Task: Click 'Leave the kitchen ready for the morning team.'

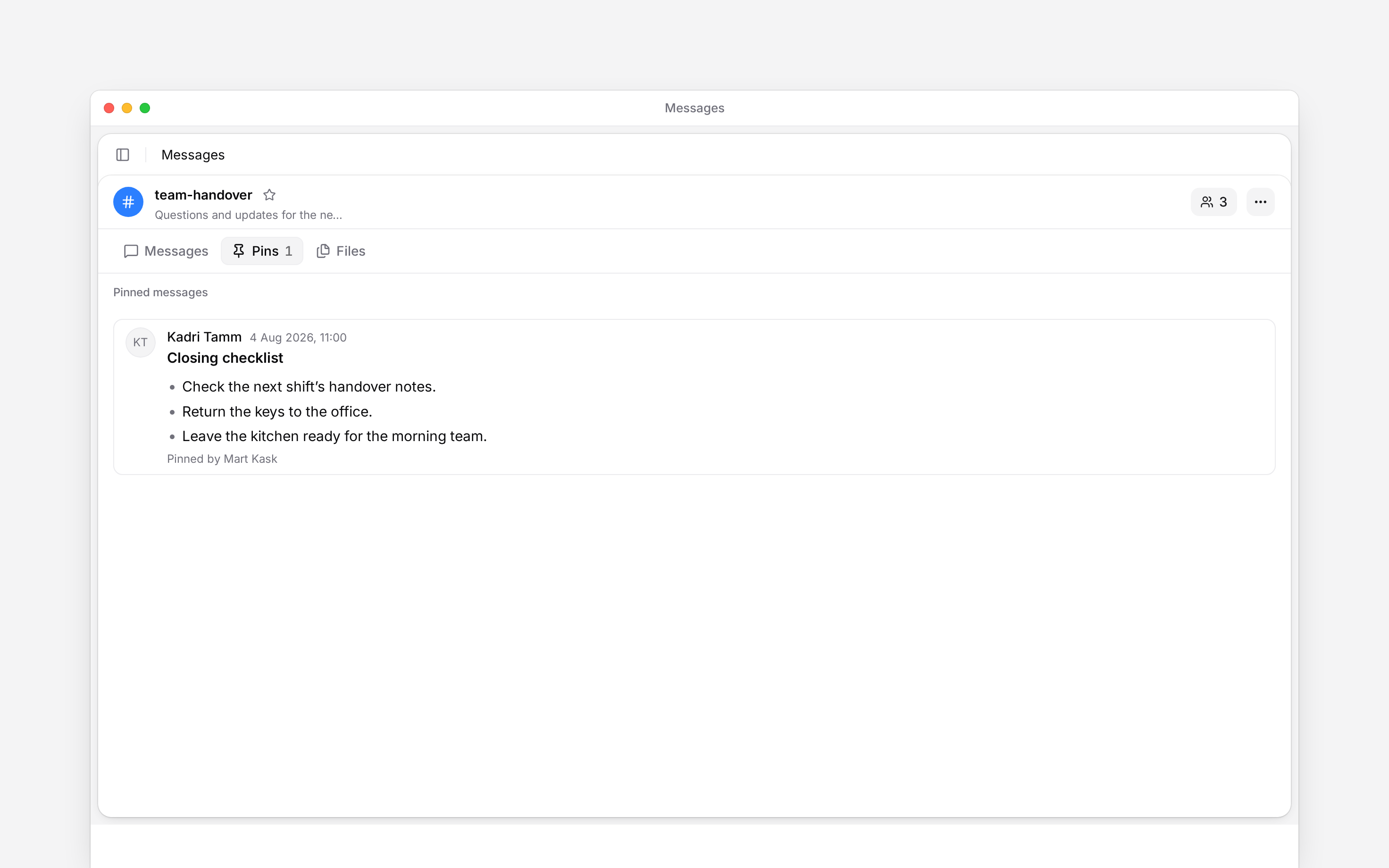Action: pos(334,436)
